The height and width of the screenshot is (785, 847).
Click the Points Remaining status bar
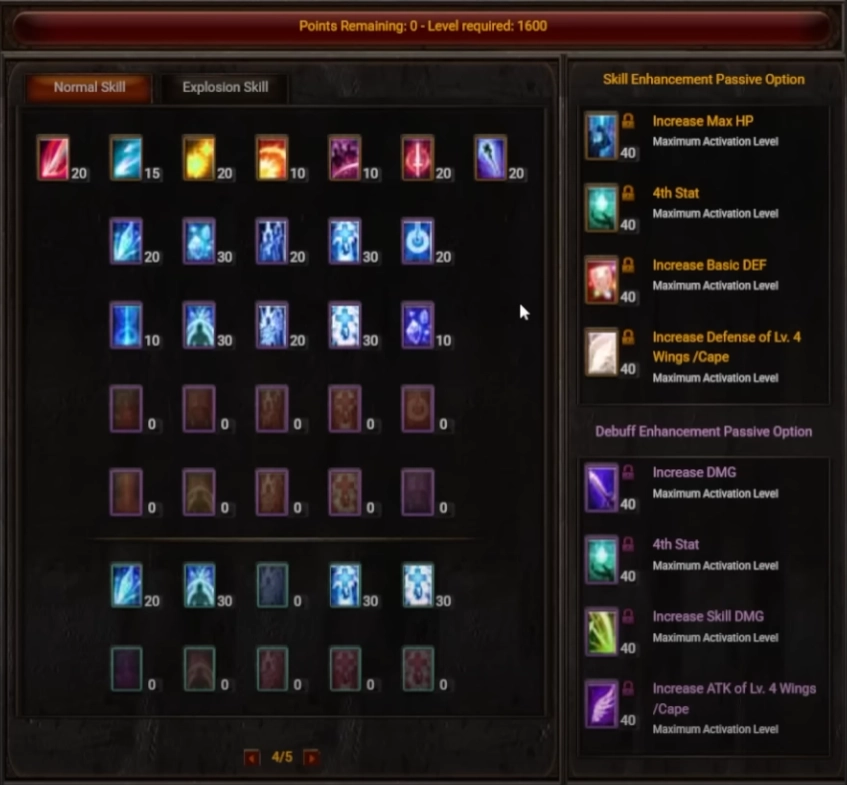click(423, 26)
